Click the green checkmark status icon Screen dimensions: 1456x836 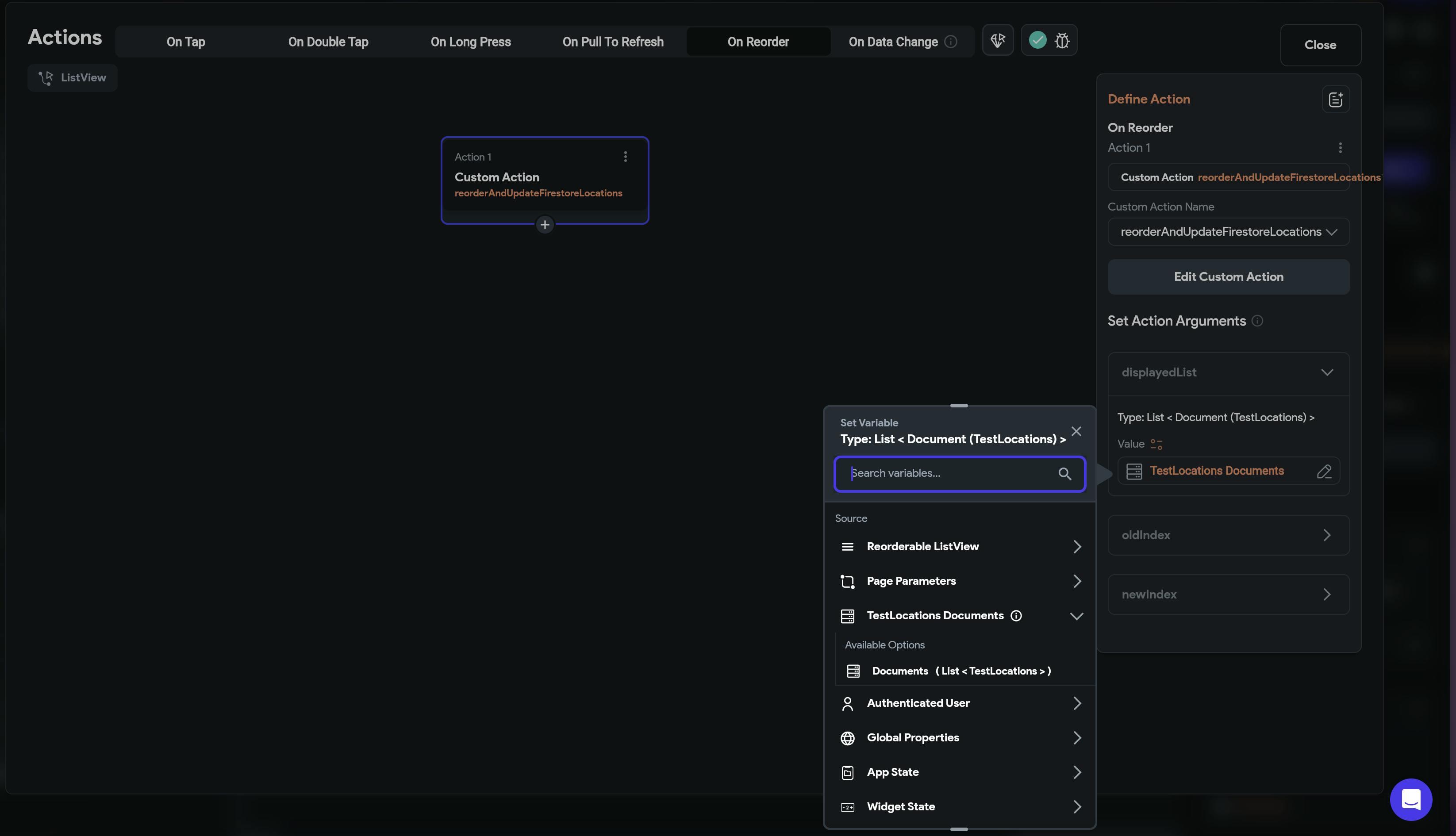point(1037,40)
